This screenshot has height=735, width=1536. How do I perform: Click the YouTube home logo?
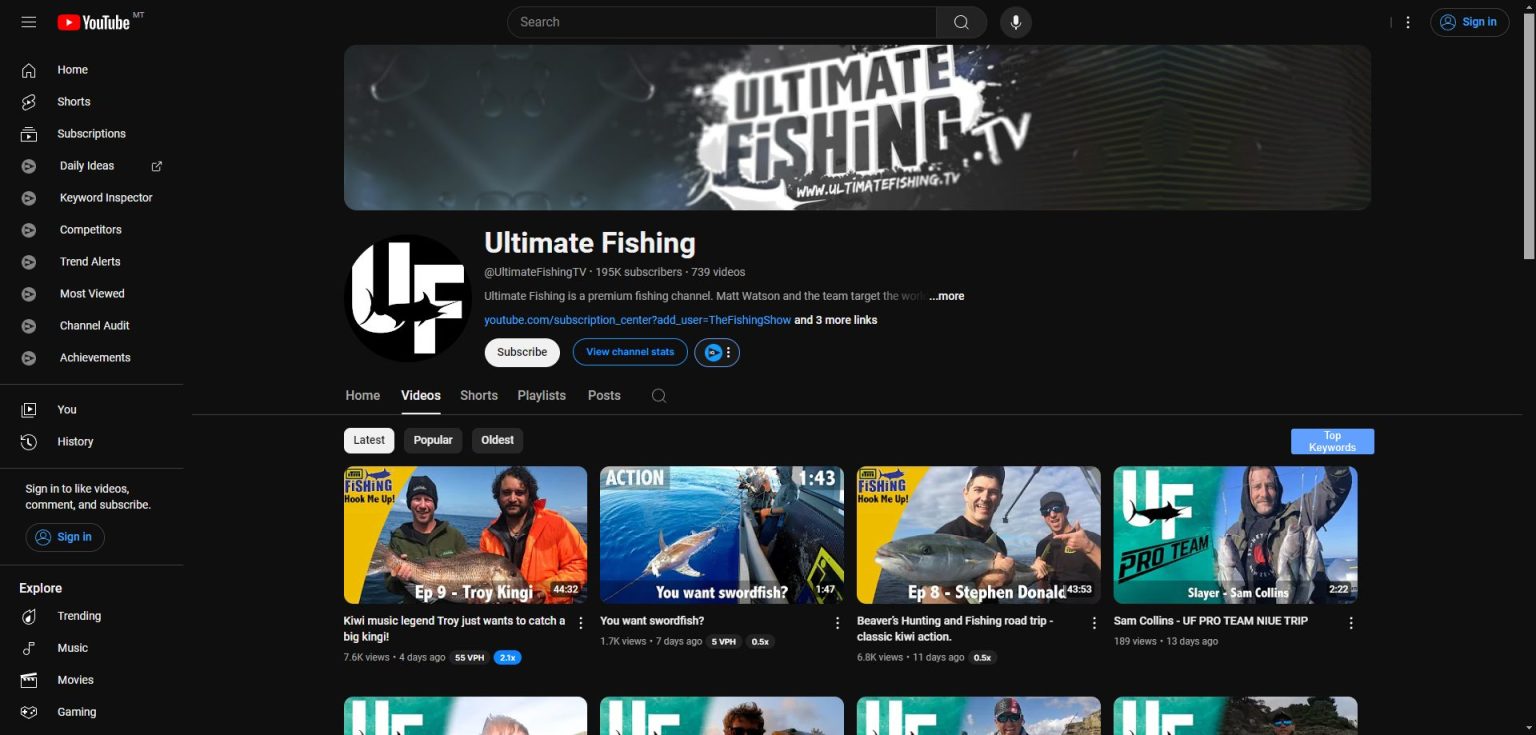coord(96,22)
